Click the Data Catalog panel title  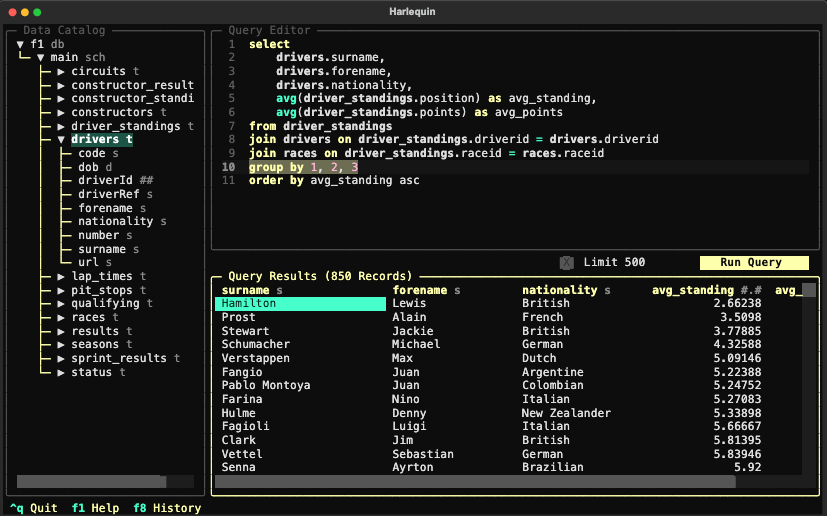click(64, 30)
